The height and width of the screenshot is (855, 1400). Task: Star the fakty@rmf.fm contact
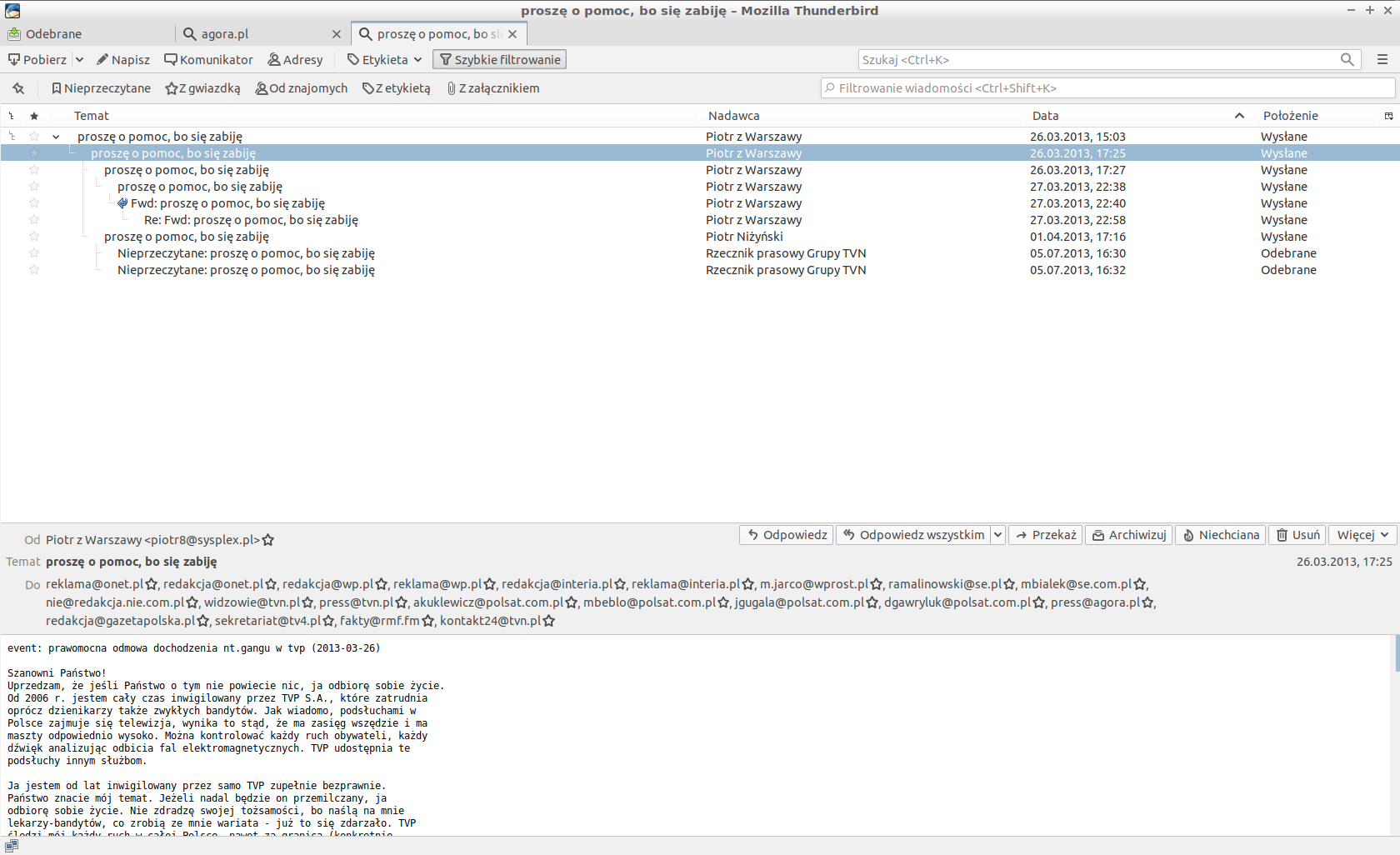click(x=427, y=622)
